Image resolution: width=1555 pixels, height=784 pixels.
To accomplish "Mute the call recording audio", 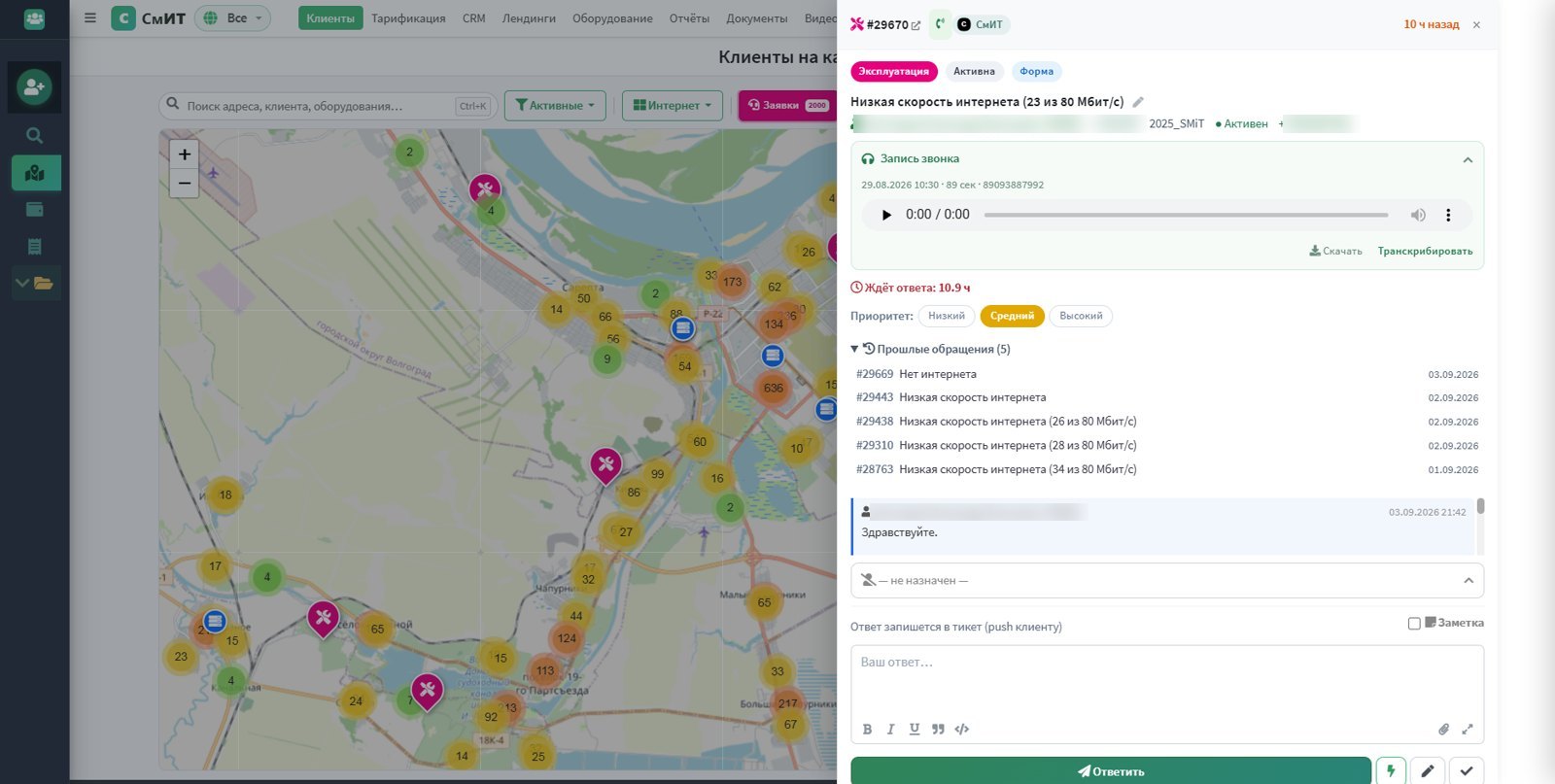I will (1418, 215).
